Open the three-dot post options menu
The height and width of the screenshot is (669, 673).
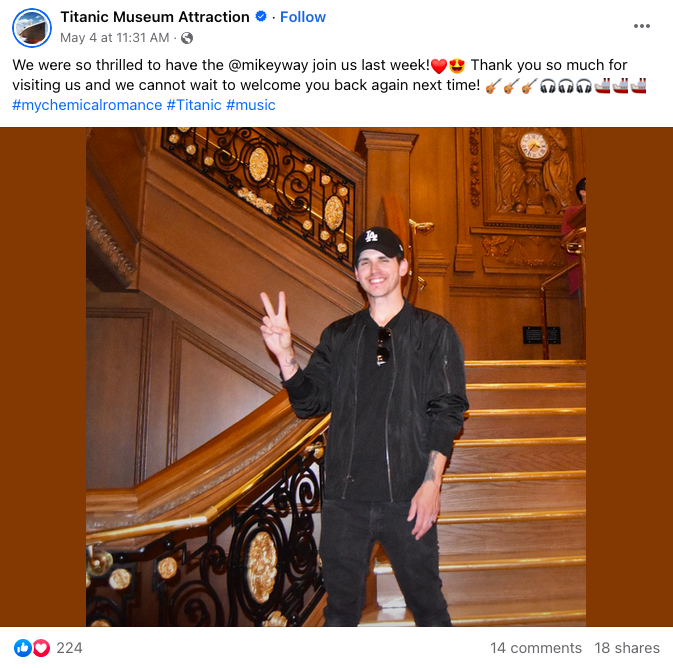[641, 26]
